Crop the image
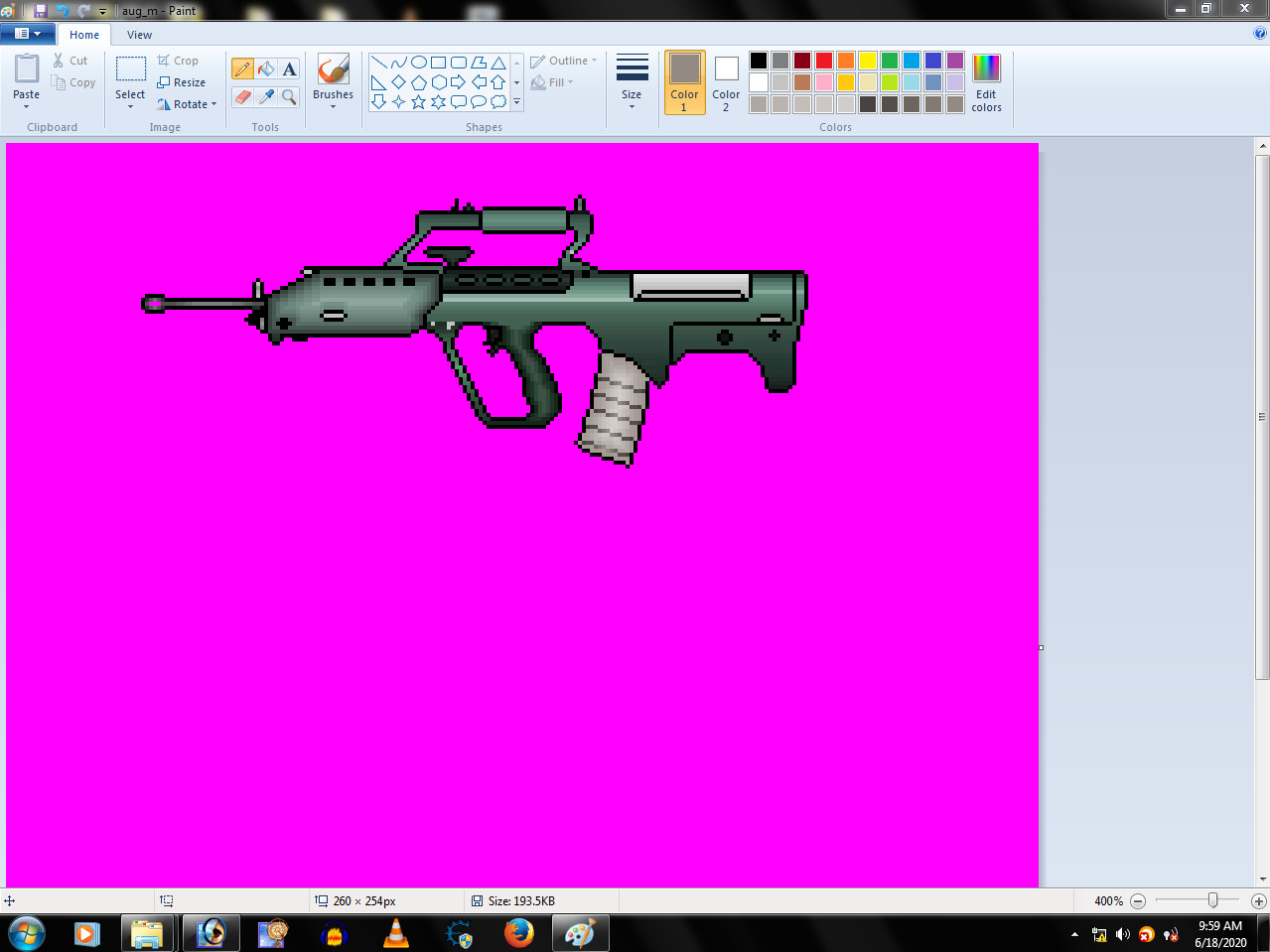This screenshot has height=952, width=1270. [181, 60]
